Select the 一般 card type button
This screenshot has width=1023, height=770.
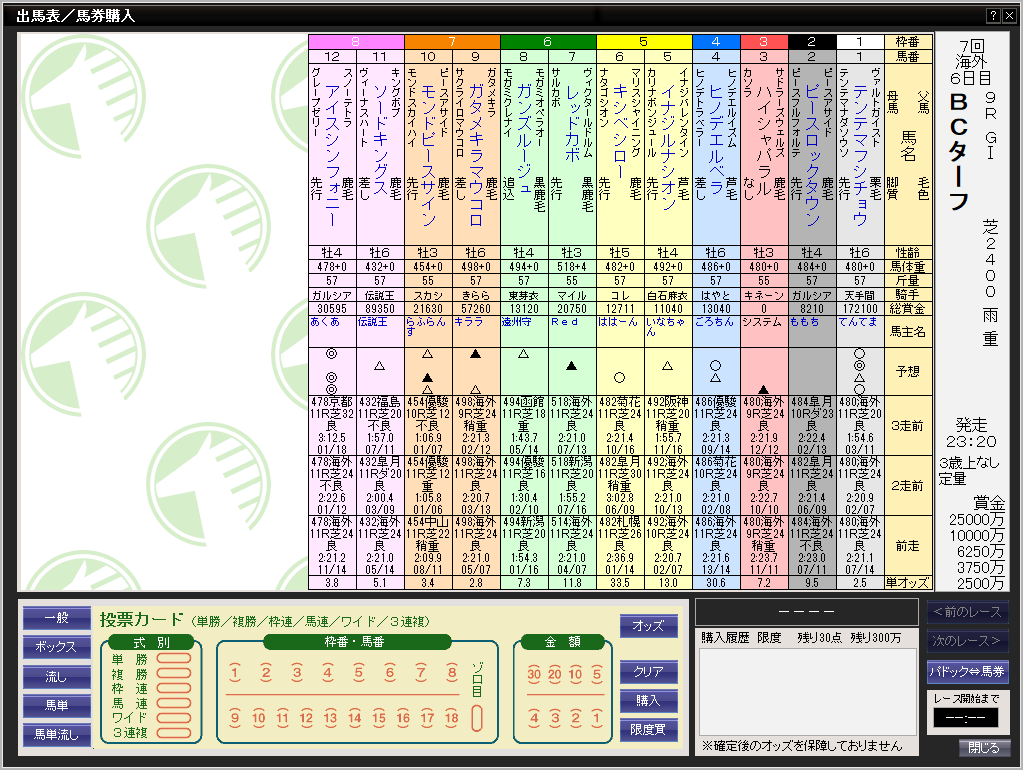[57, 618]
